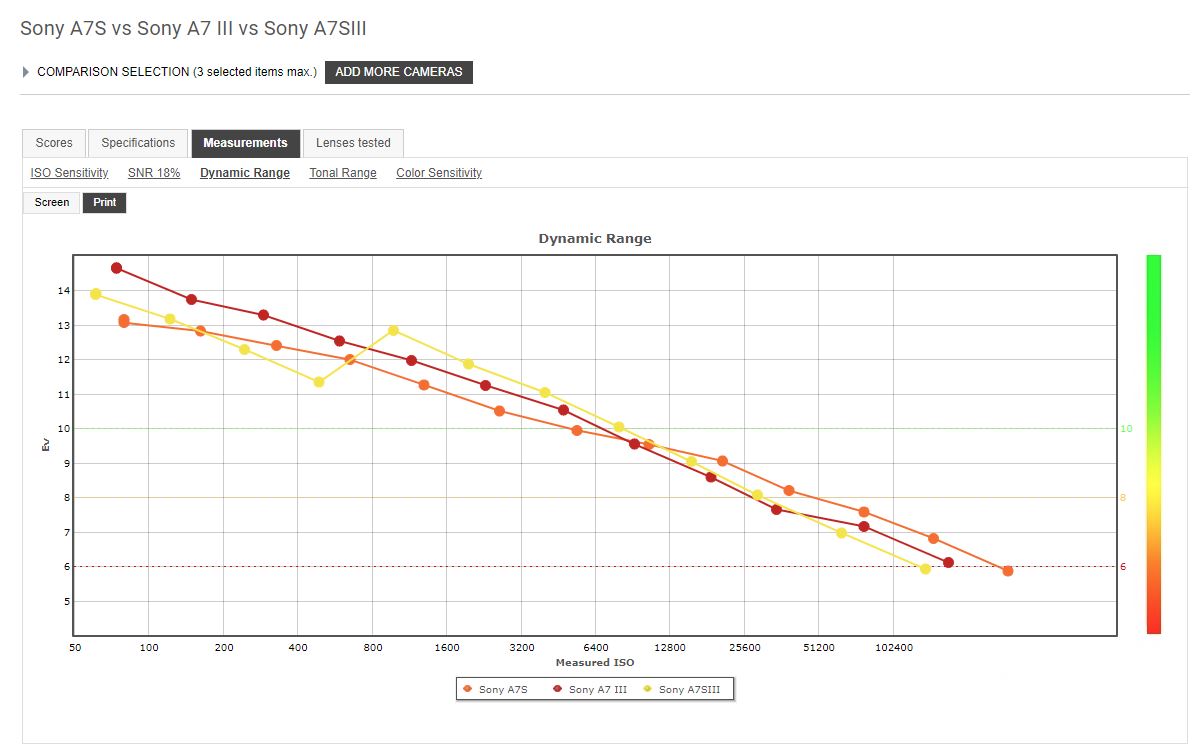1201x754 pixels.
Task: Select the Sony A7 III legend label
Action: coord(598,690)
